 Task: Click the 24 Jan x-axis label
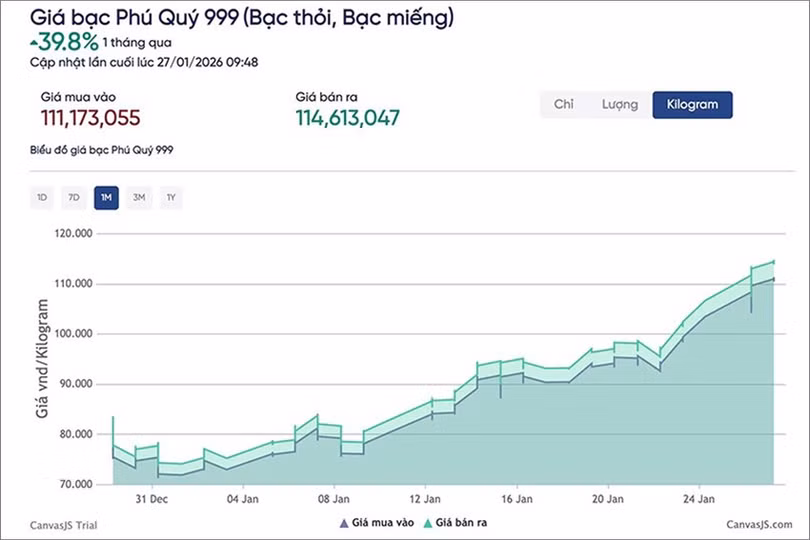(698, 497)
